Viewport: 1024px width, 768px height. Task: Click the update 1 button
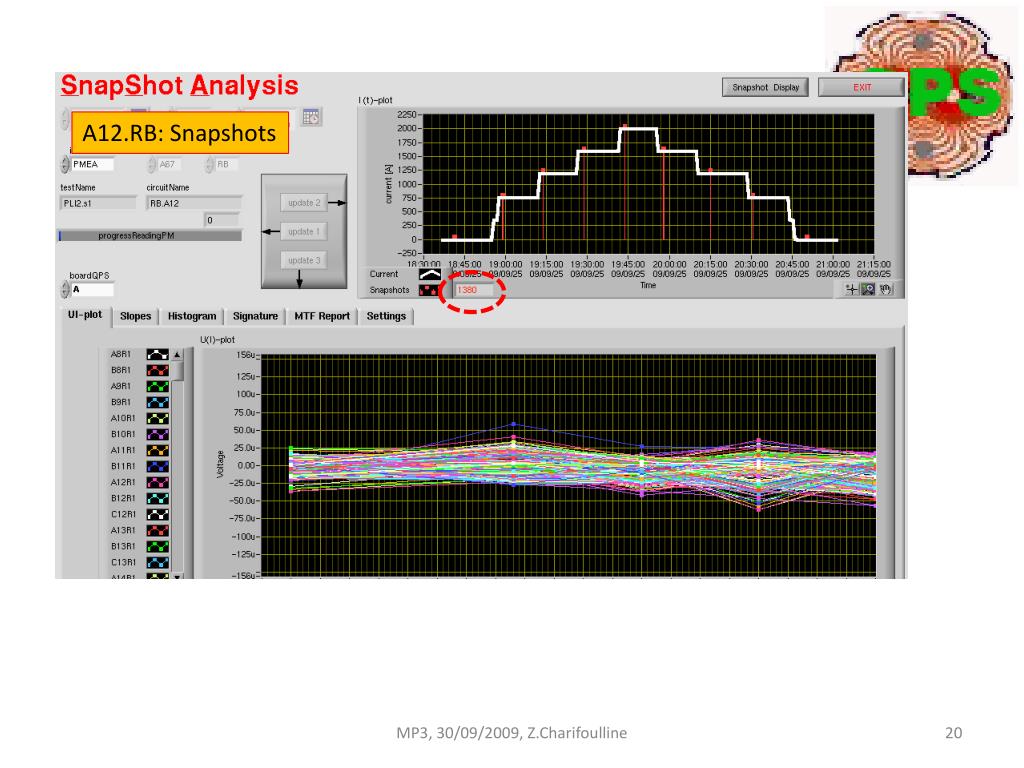click(x=304, y=232)
